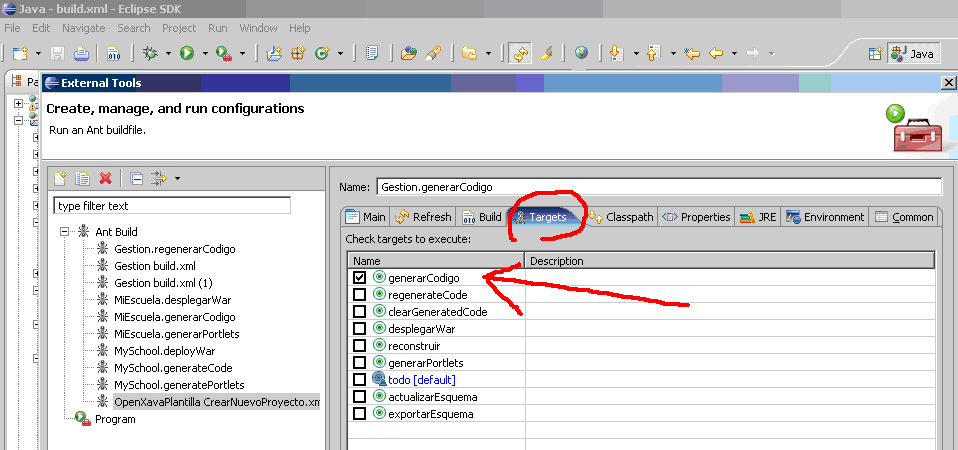Viewport: 958px width, 450px height.
Task: Open the New wizard dropdown arrow
Action: click(x=38, y=54)
